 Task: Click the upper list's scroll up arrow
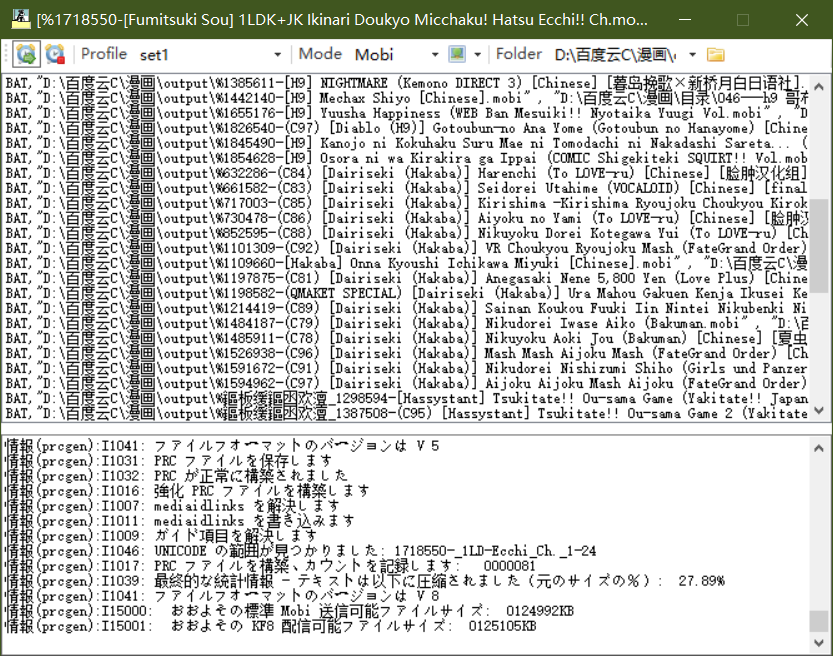(819, 86)
